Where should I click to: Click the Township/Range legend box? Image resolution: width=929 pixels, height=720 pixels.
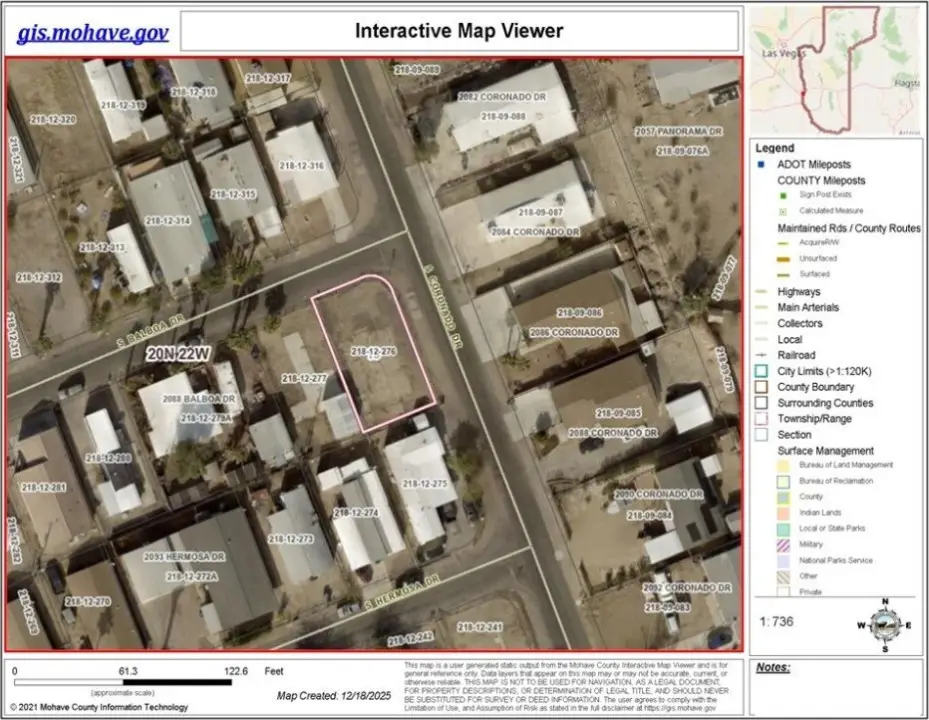pos(761,419)
